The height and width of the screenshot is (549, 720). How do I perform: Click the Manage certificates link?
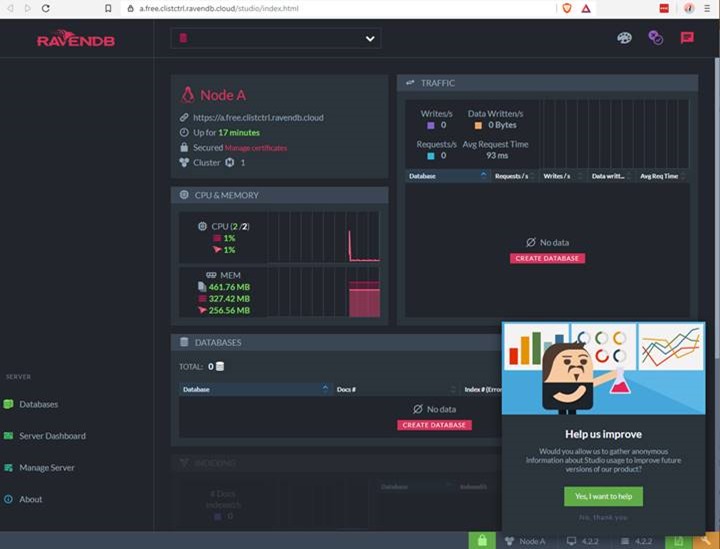pyautogui.click(x=256, y=148)
